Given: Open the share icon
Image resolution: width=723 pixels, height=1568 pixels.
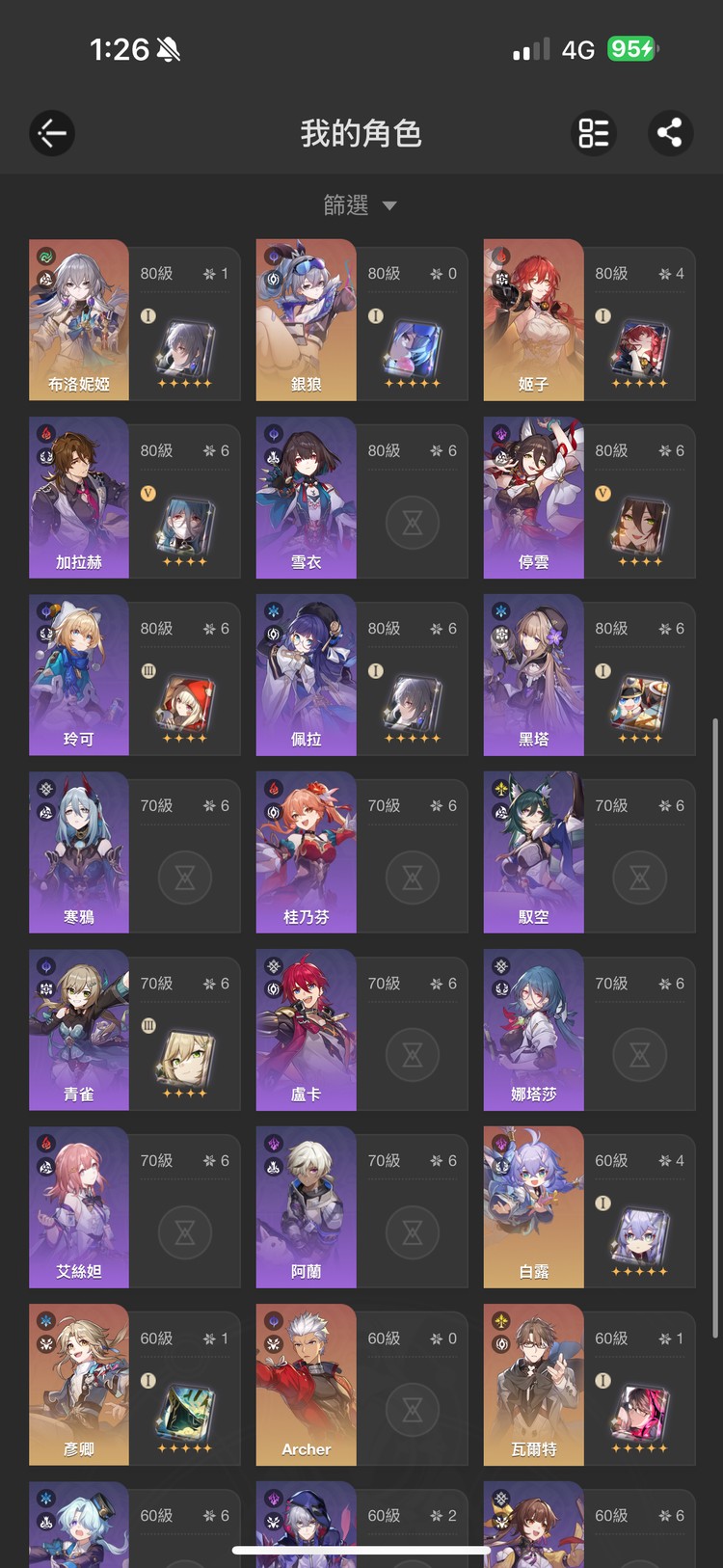Looking at the screenshot, I should point(670,133).
